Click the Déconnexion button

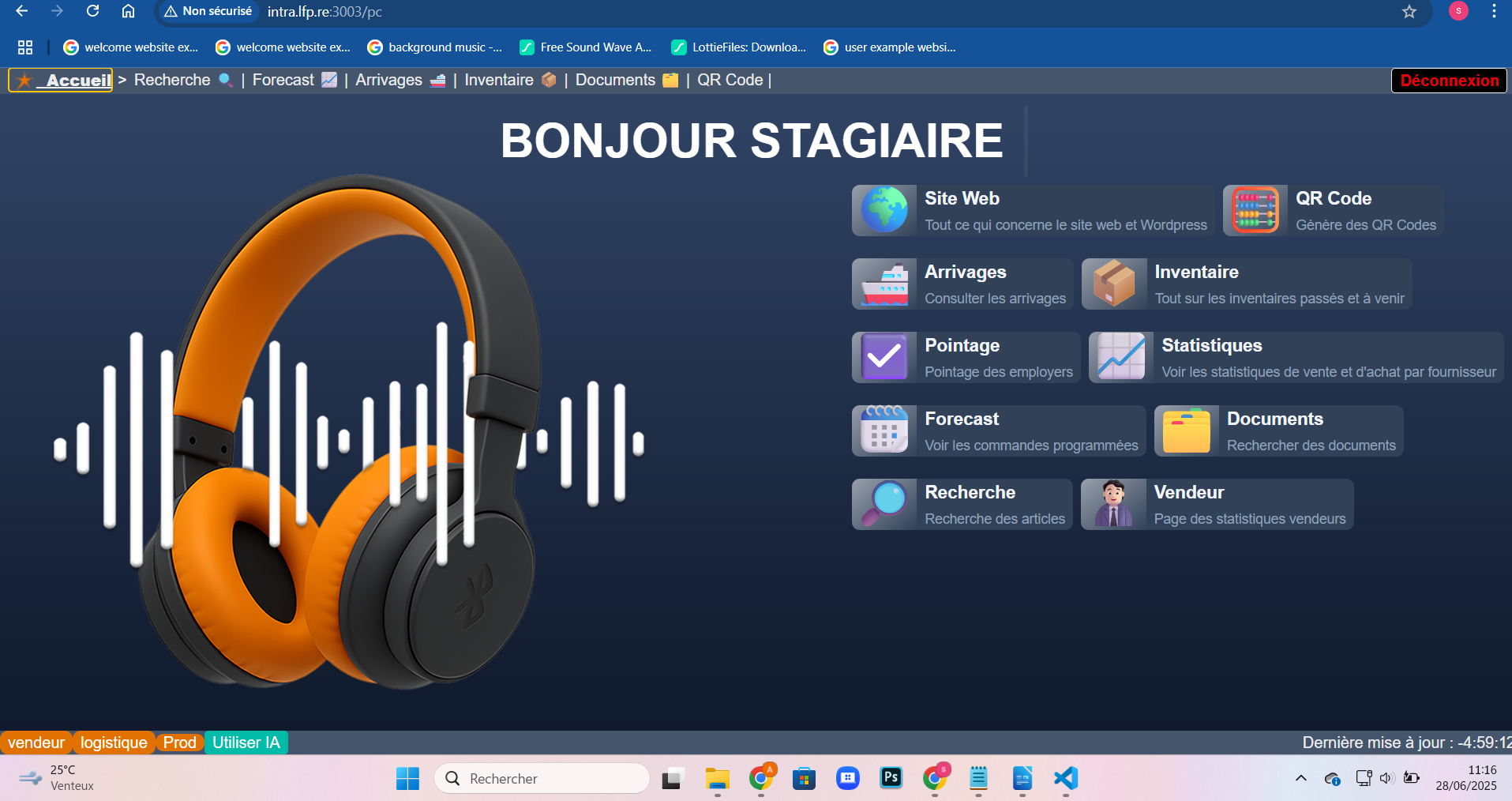[1448, 80]
